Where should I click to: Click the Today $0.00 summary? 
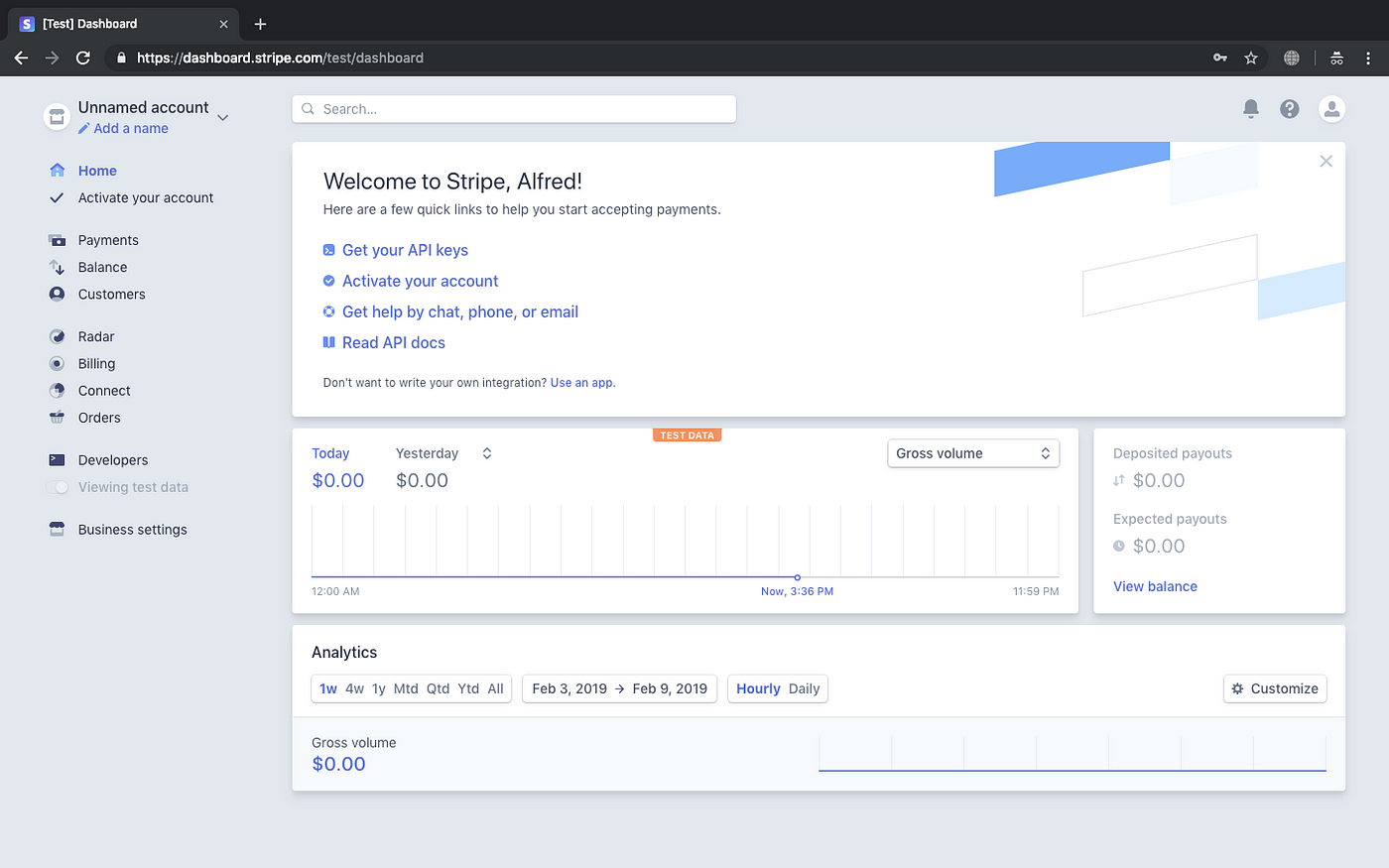338,468
